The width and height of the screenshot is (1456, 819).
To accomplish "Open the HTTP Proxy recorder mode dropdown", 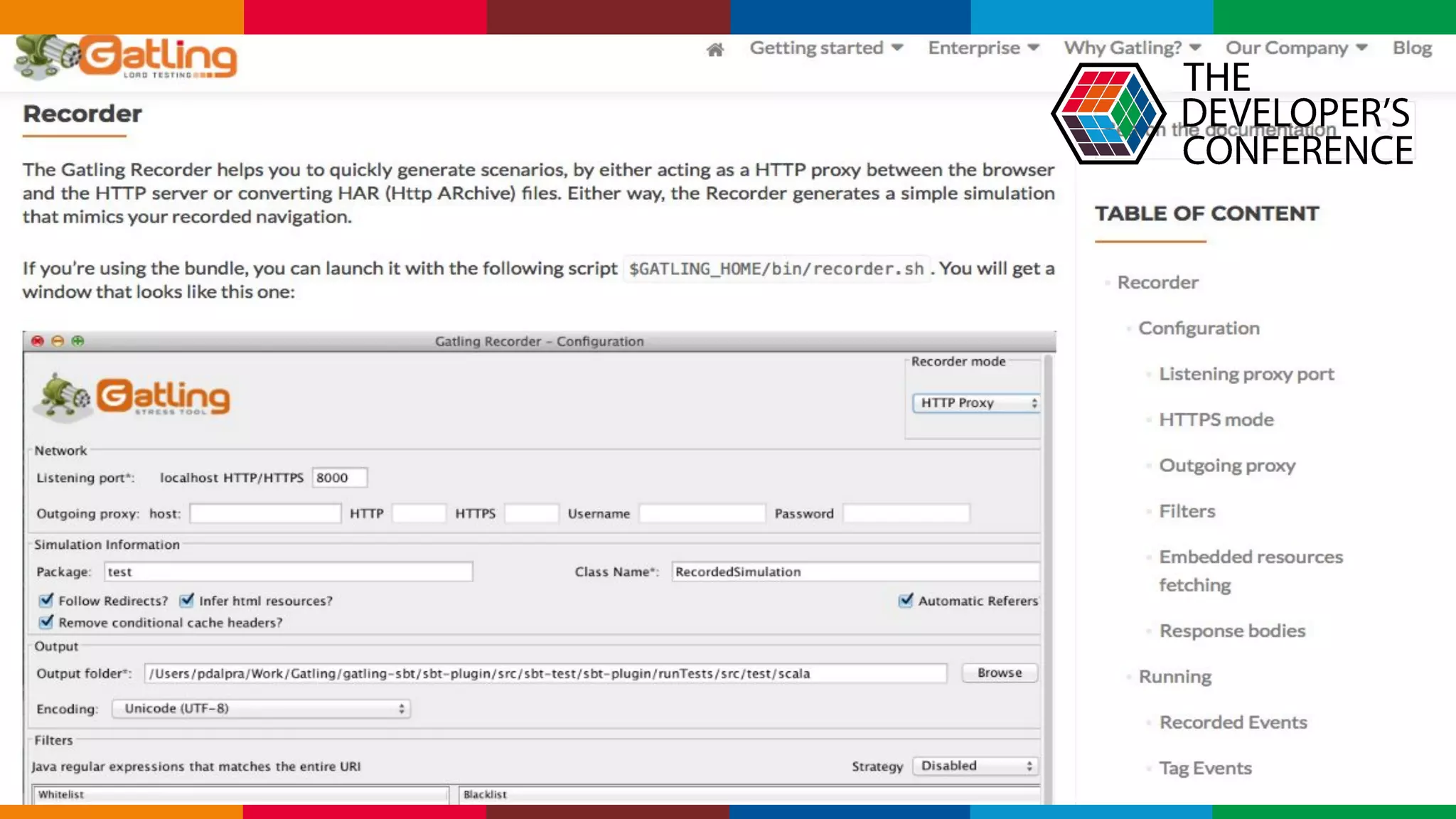I will (x=976, y=403).
